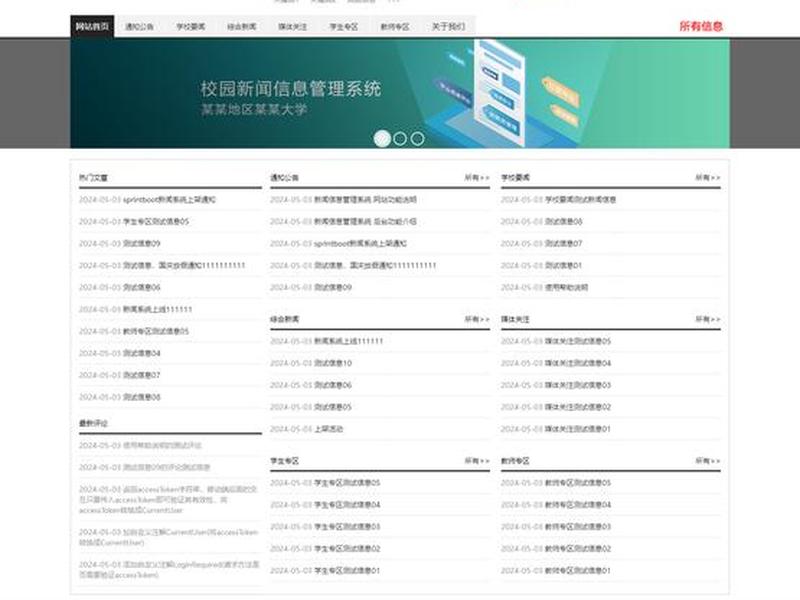
Task: Open 所有>> link in 媒体关注 section
Action: (x=708, y=319)
